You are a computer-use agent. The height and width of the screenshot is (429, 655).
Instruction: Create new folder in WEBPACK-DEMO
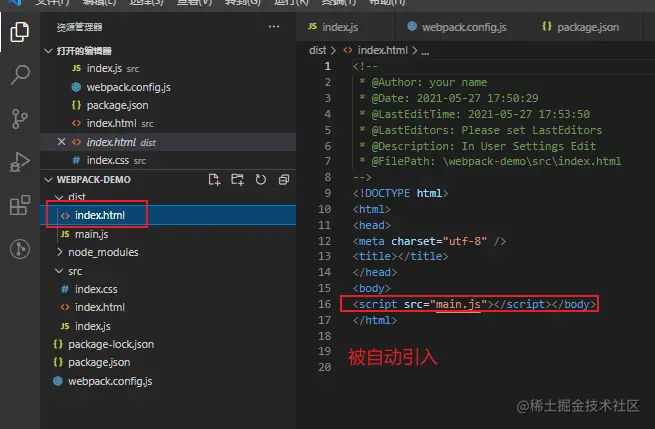pos(237,180)
